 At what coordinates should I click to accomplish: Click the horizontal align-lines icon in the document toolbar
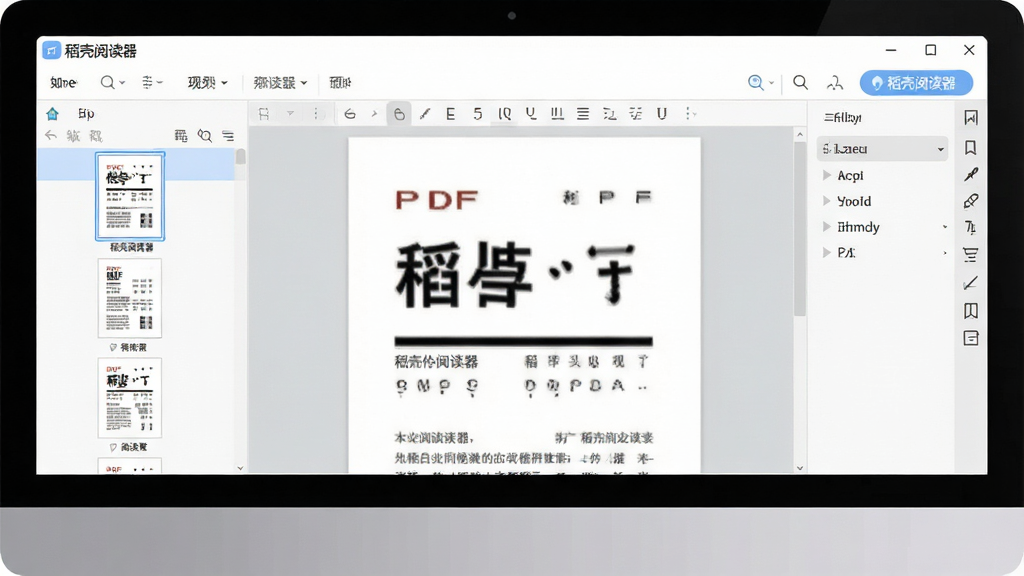click(583, 114)
